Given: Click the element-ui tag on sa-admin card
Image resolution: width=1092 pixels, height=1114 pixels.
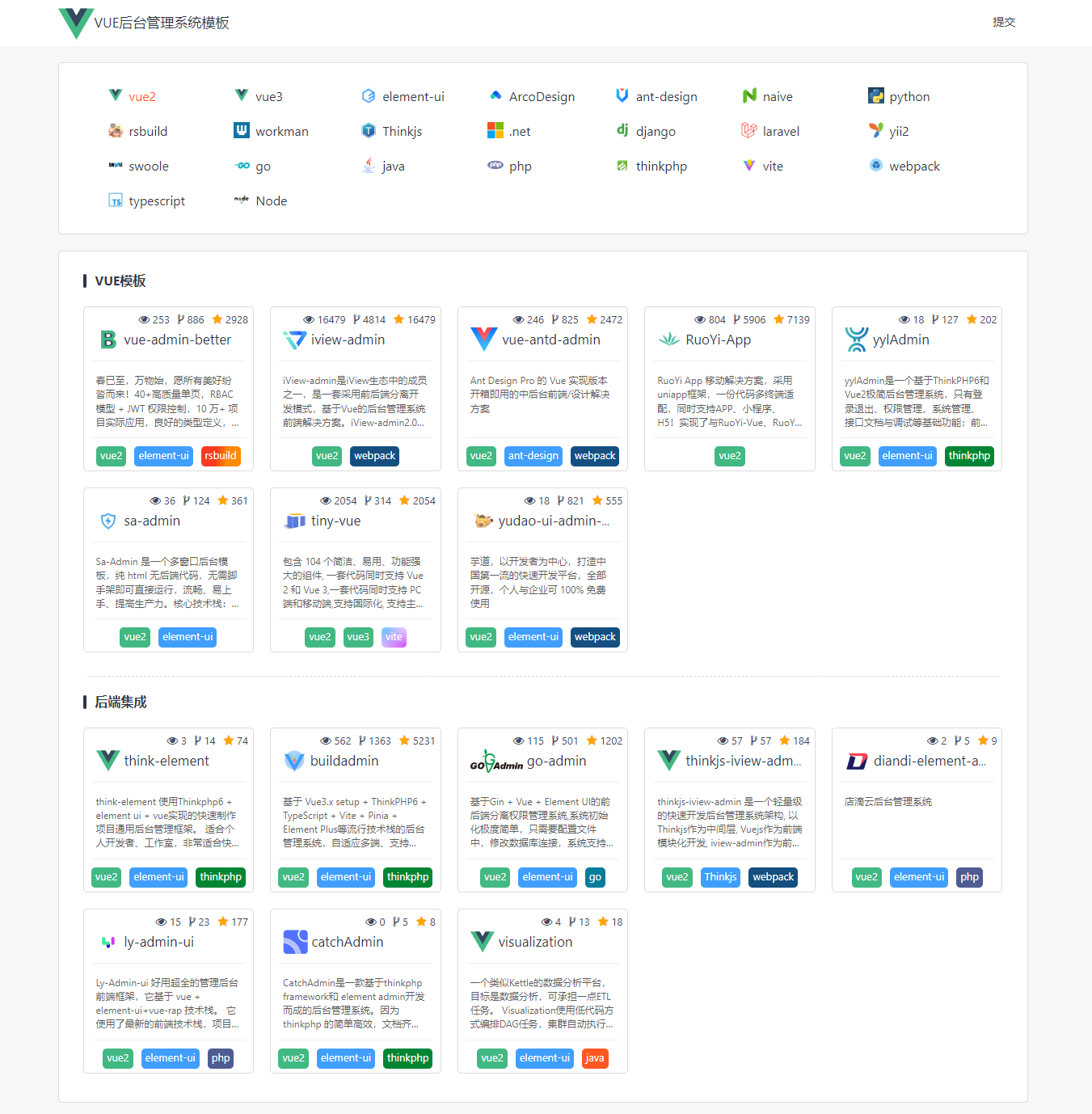Looking at the screenshot, I should point(188,637).
